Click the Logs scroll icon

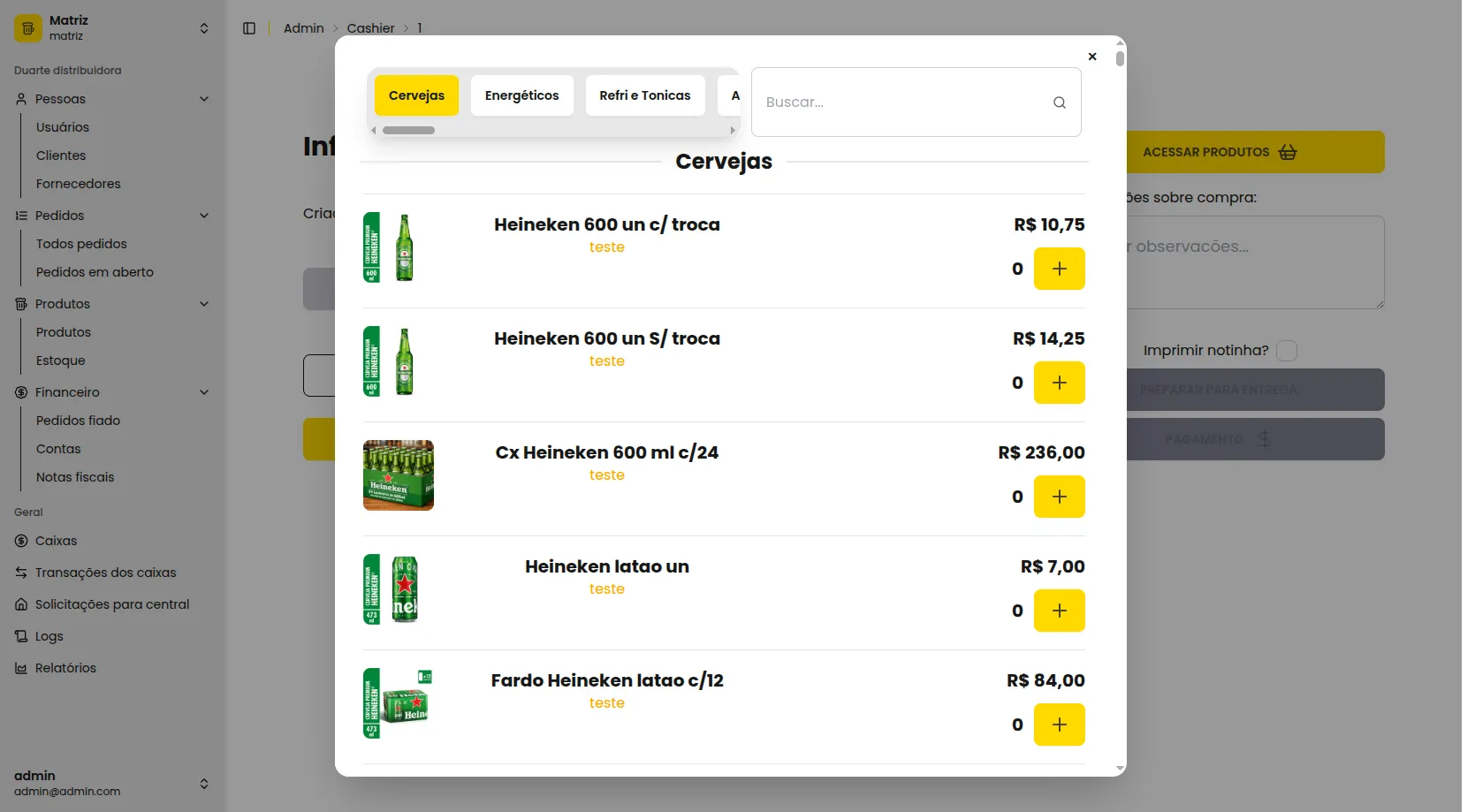(x=21, y=636)
